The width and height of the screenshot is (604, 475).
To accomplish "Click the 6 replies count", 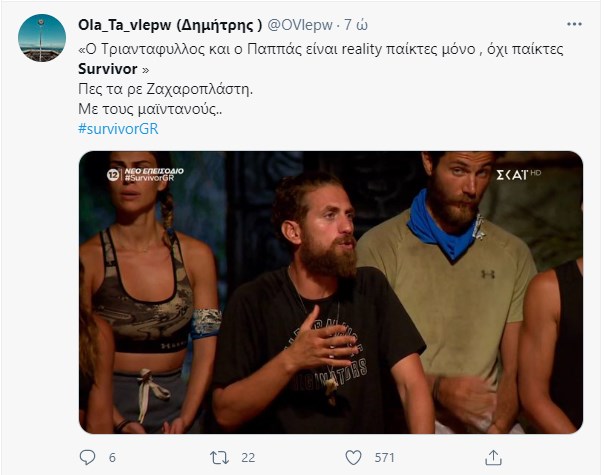I will click(112, 458).
